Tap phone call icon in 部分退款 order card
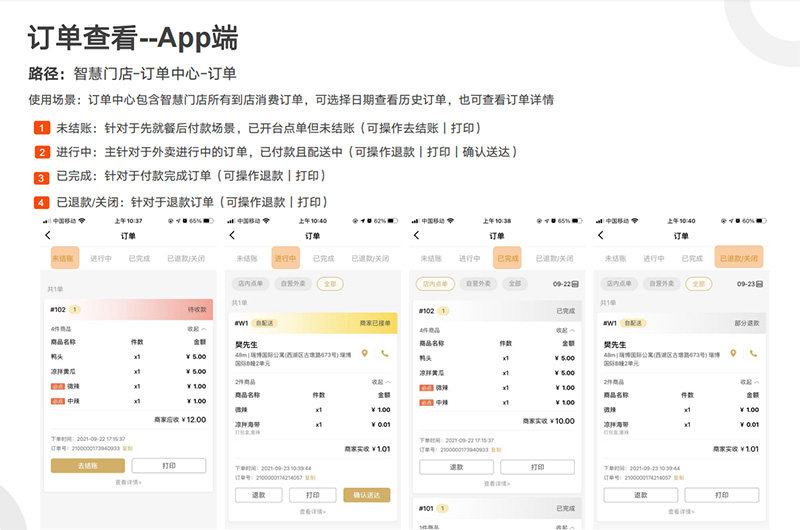800x530 pixels. point(753,353)
